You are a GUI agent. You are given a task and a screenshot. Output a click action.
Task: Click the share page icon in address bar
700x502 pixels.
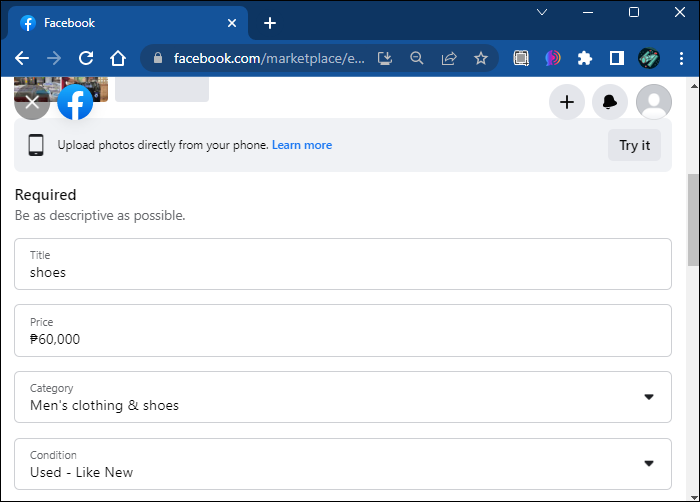(x=449, y=58)
